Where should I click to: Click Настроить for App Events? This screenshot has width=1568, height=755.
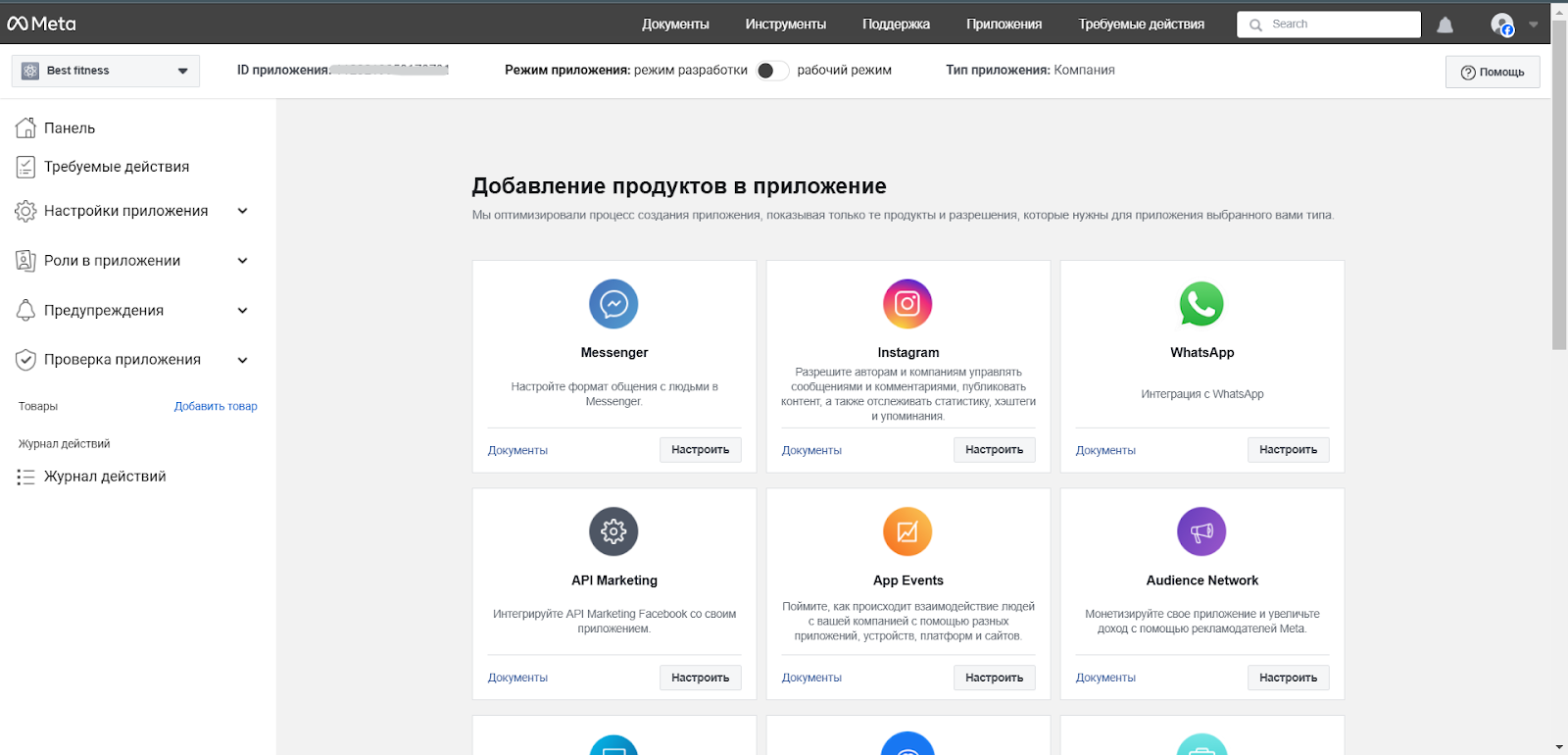pos(995,678)
